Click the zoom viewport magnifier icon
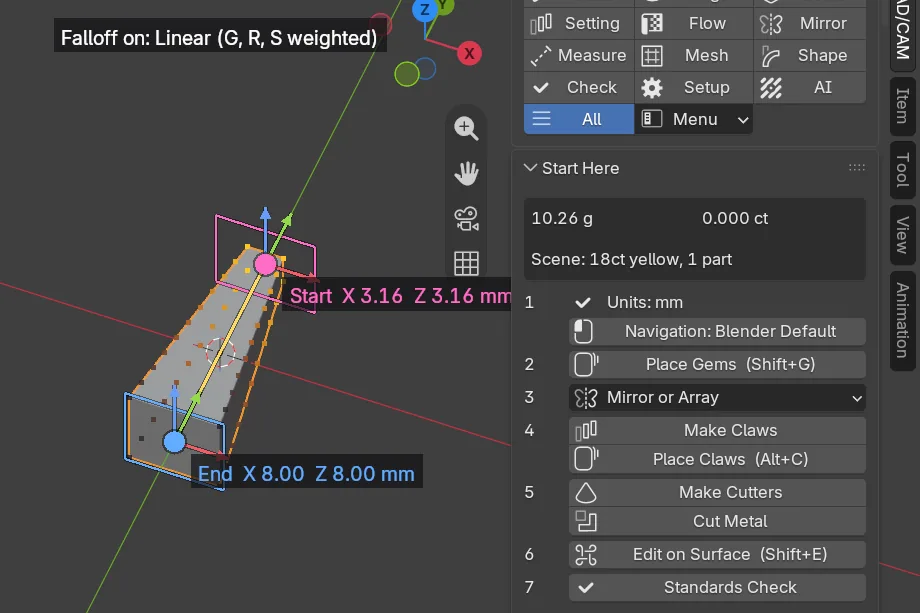Screen dimensions: 920x613 (466, 128)
